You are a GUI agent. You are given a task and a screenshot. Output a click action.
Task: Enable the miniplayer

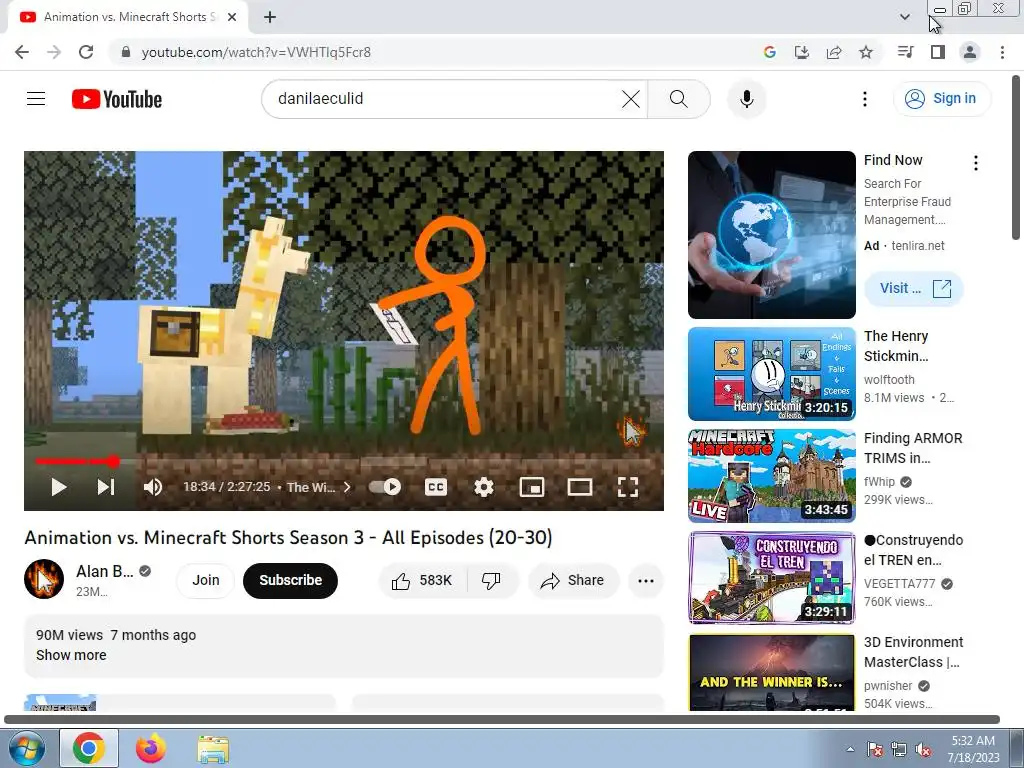click(x=532, y=487)
